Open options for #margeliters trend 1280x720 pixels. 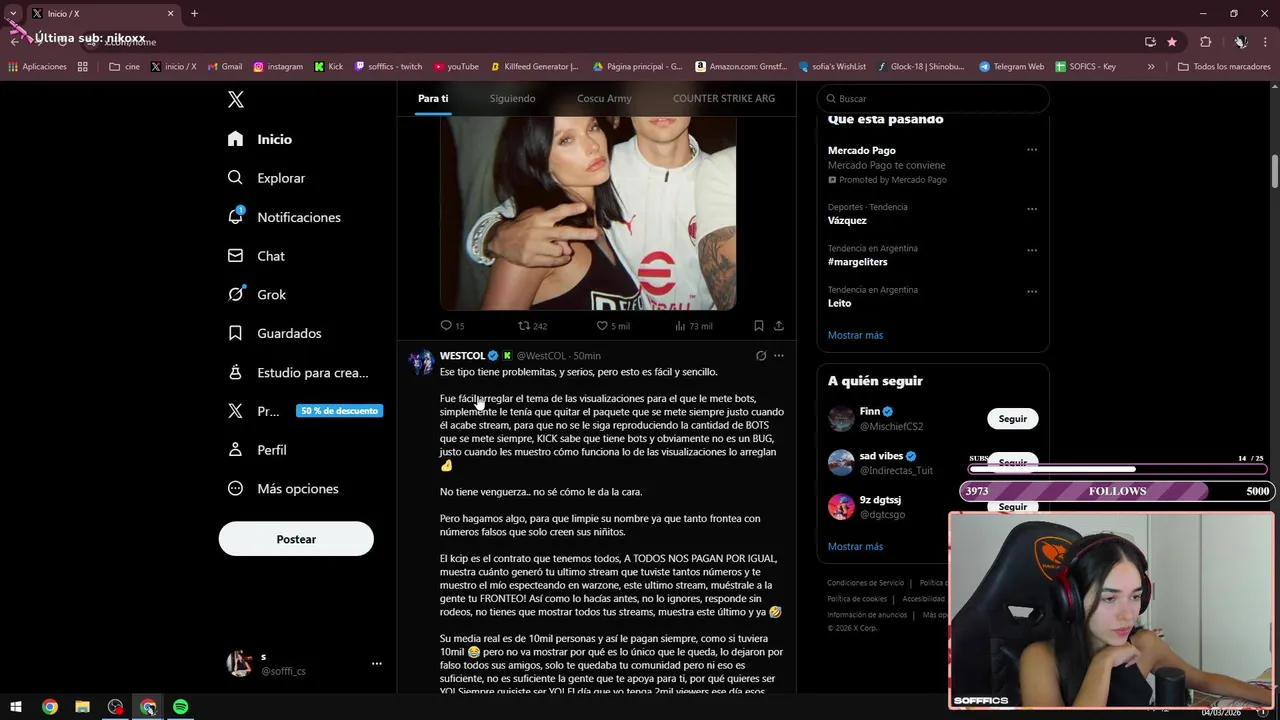1032,250
